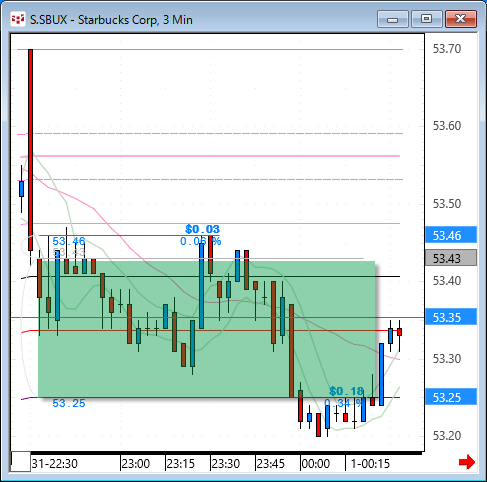Click the 53.25 label under green zone
The width and height of the screenshot is (487, 482).
[69, 403]
